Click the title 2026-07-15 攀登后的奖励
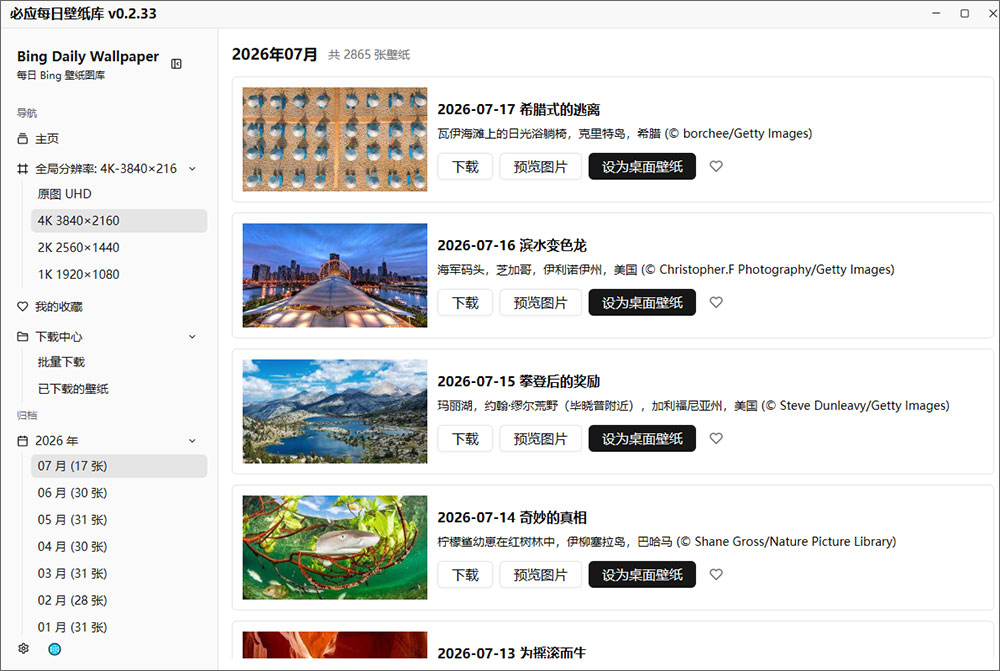Image resolution: width=1000 pixels, height=671 pixels. (518, 381)
